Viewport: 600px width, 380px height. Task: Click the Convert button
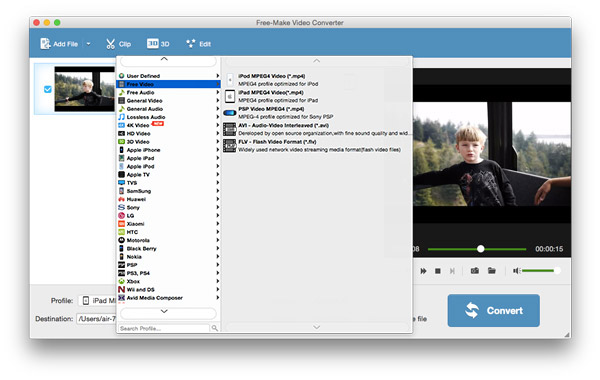tap(494, 310)
